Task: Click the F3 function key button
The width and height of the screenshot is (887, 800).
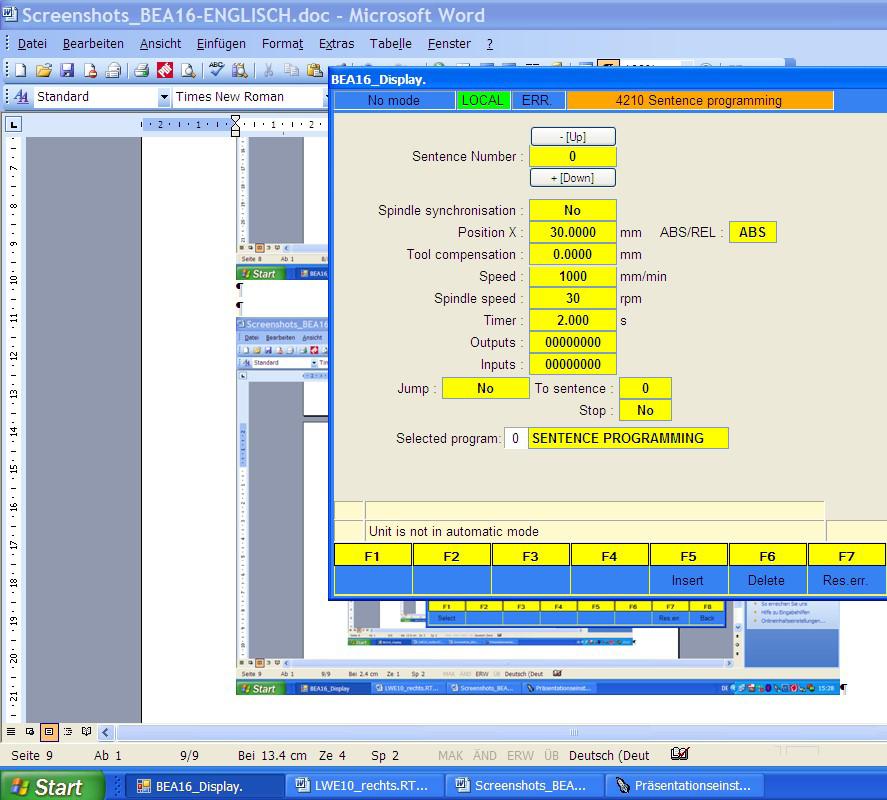Action: point(531,555)
